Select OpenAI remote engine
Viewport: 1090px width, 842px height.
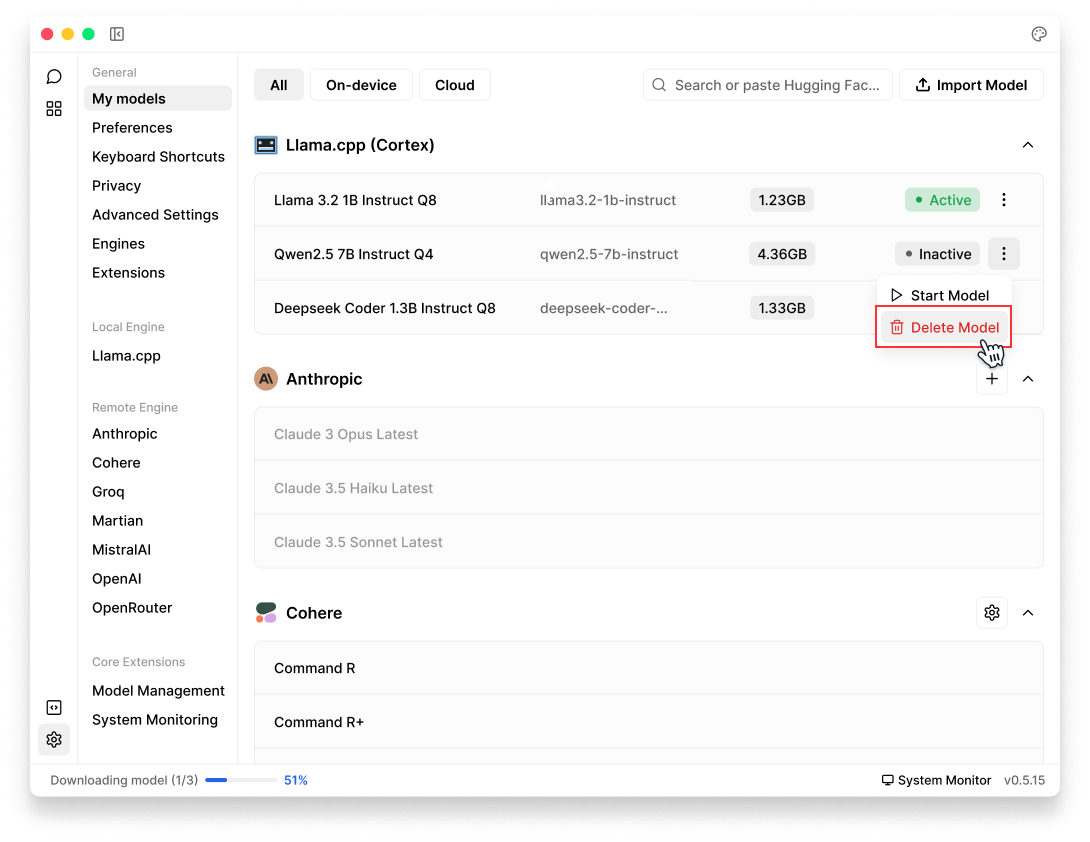pyautogui.click(x=116, y=579)
